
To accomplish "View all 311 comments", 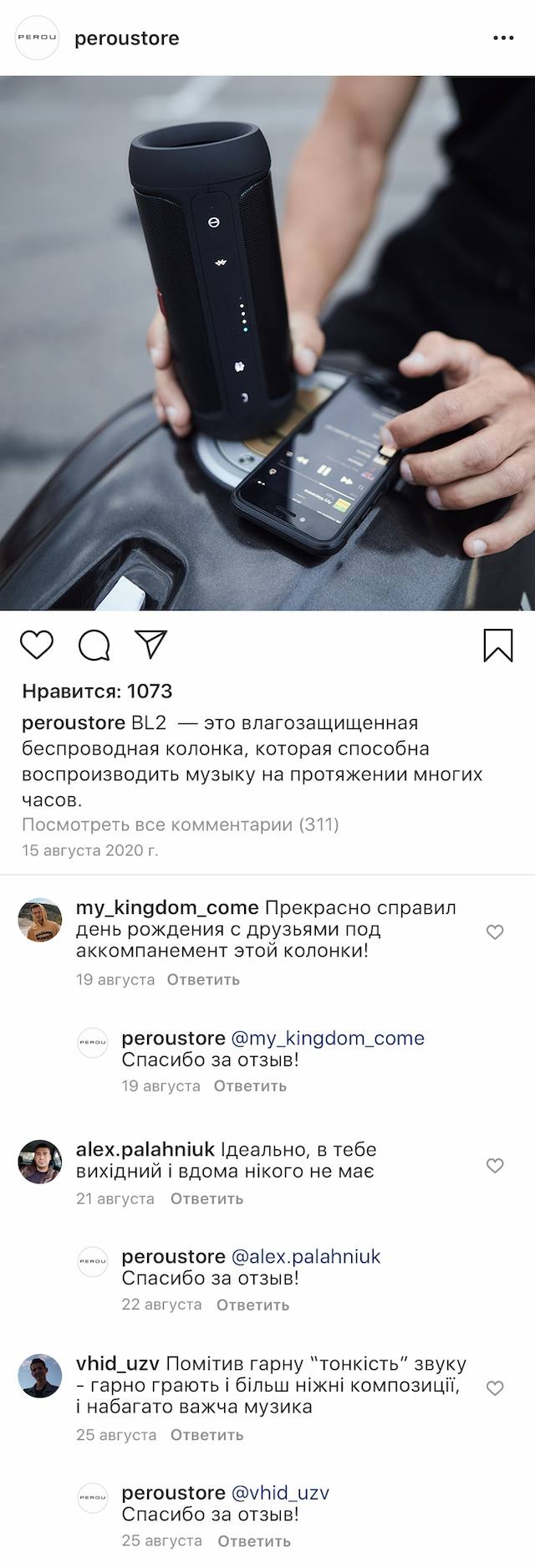I will pyautogui.click(x=181, y=825).
